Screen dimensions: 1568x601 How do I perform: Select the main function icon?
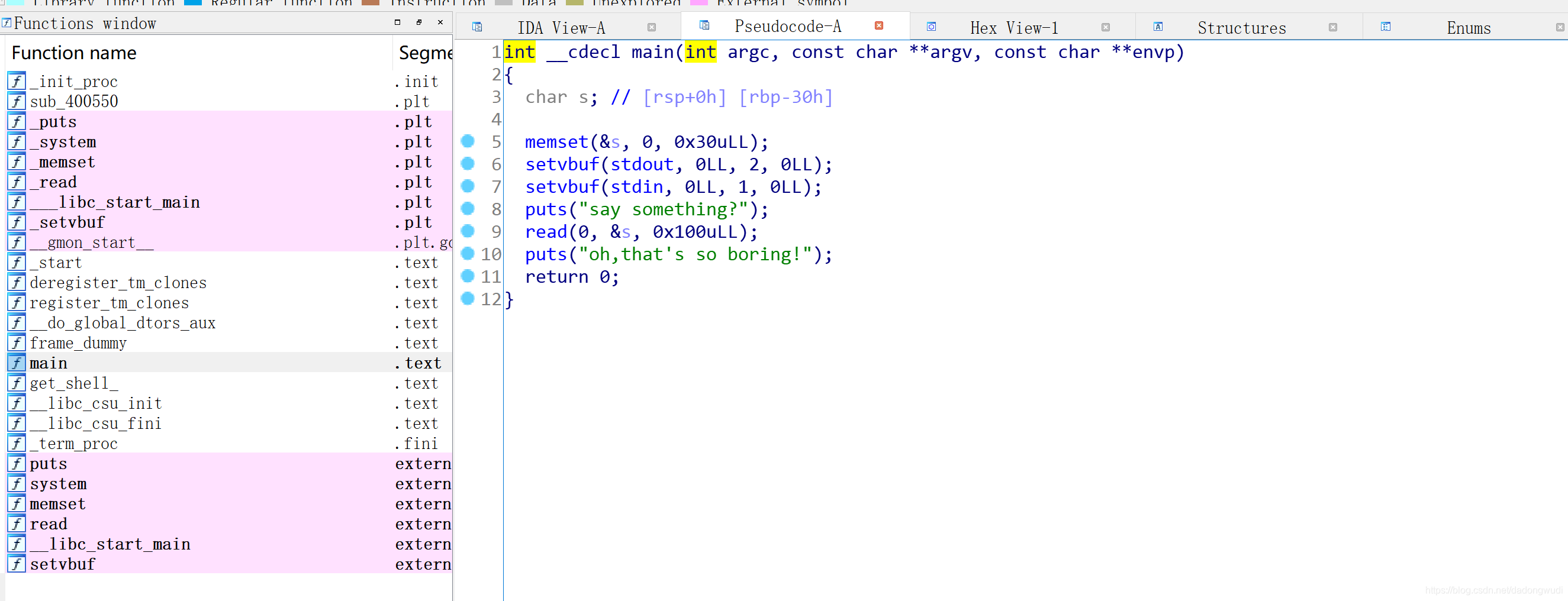(x=17, y=362)
